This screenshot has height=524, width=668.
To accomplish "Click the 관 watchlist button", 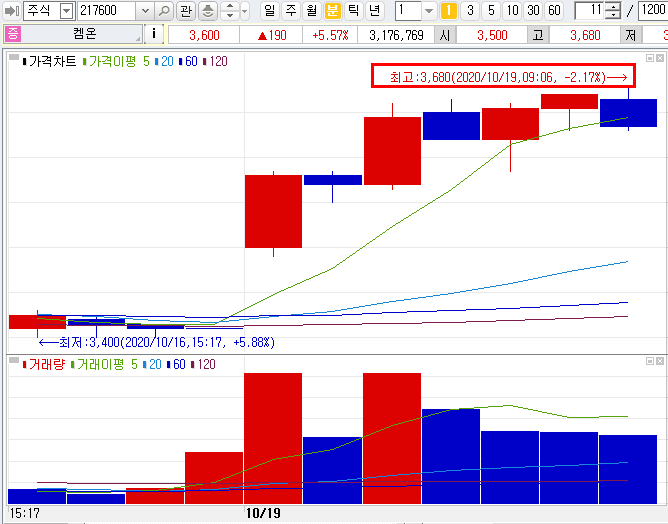I will pos(186,11).
